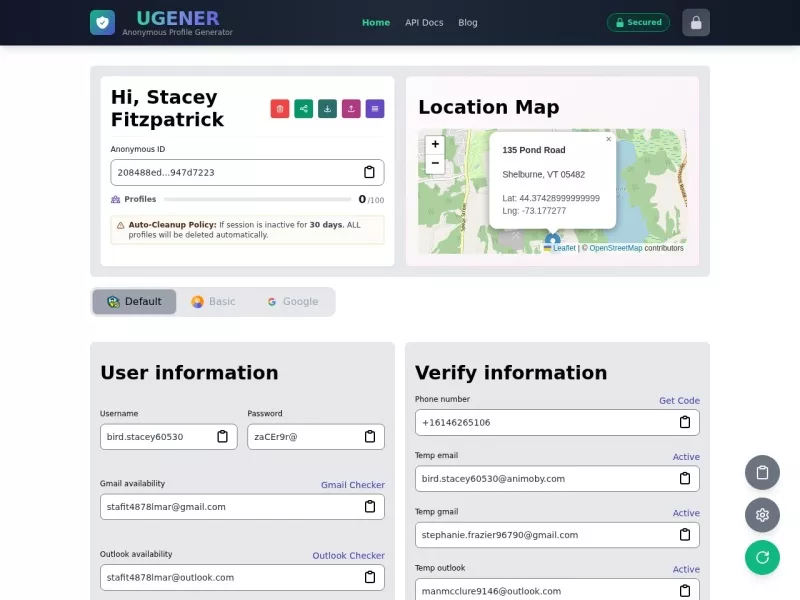Copy the Temp outlook address
This screenshot has width=800, height=600.
[x=685, y=591]
